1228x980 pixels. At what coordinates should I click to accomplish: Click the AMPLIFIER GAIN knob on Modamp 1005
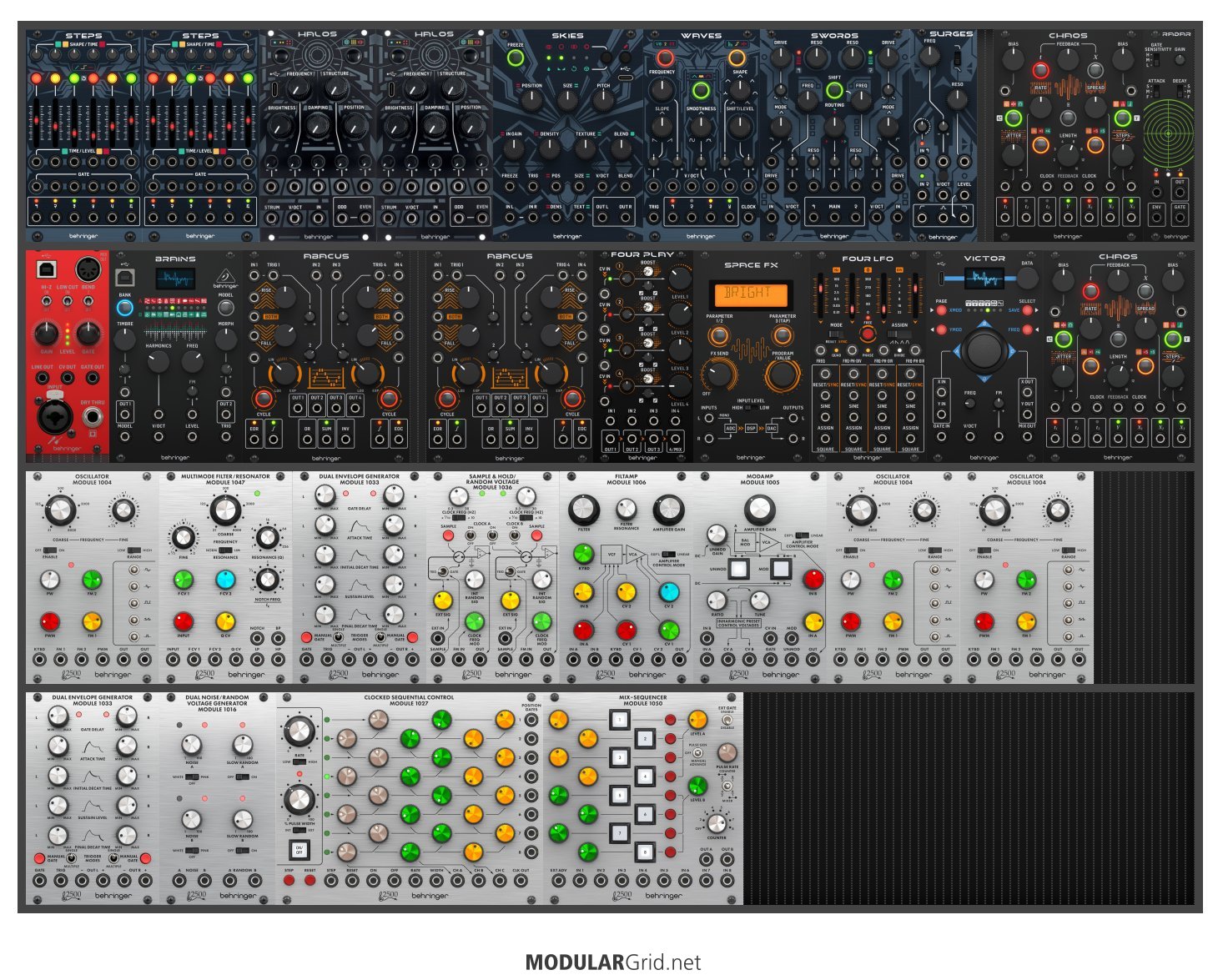point(759,509)
